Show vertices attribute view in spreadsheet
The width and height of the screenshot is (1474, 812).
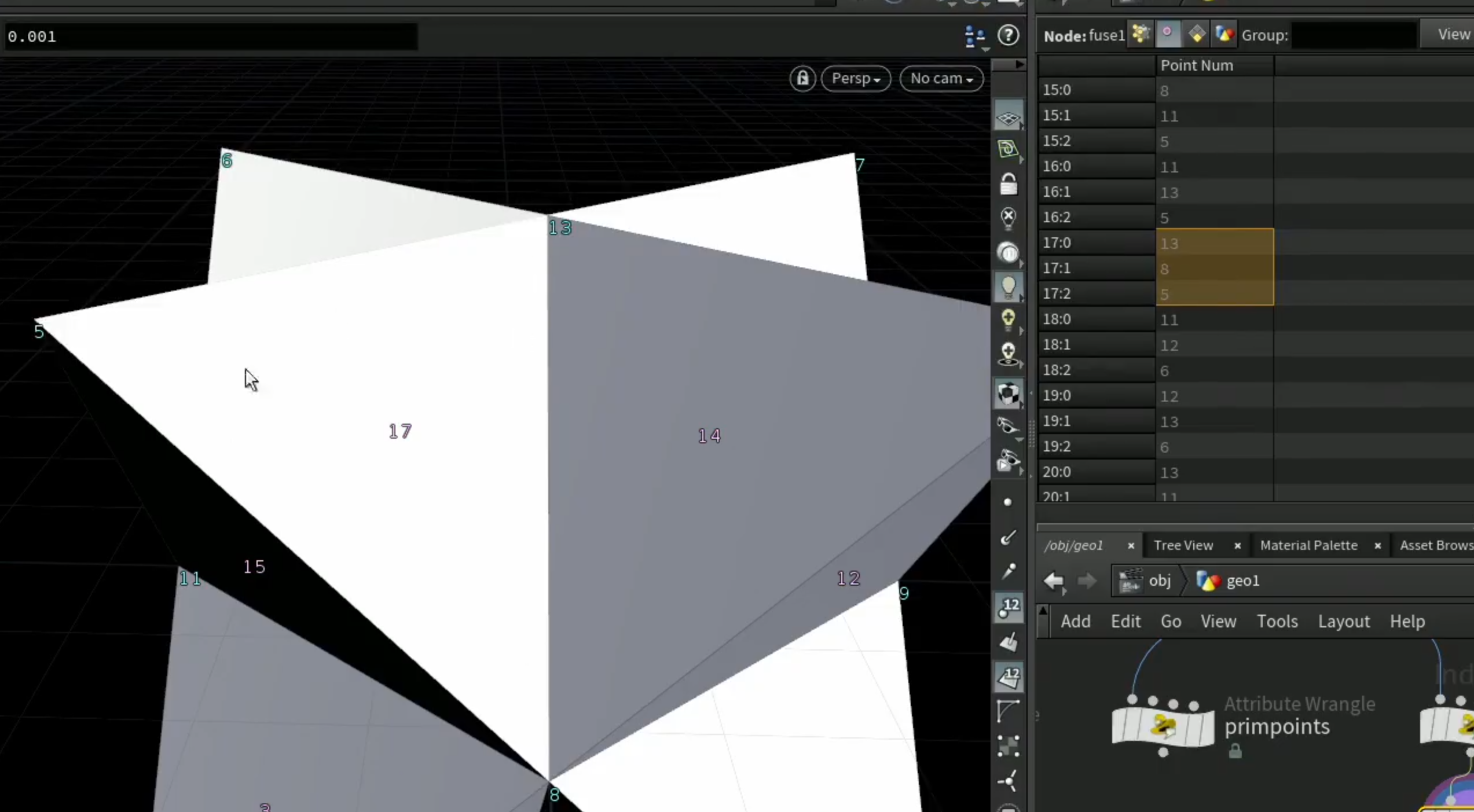(x=1168, y=35)
